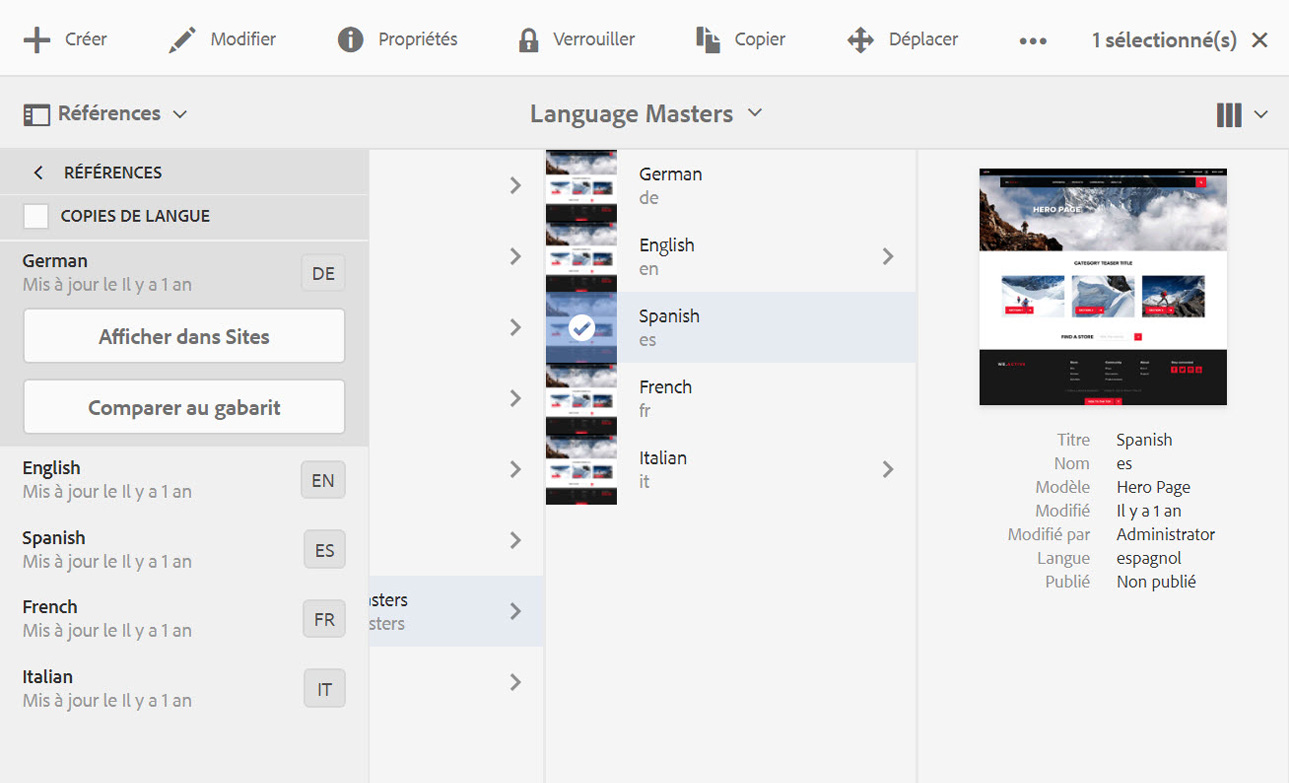The height and width of the screenshot is (783, 1289).
Task: Expand the English 'en' page chevron
Action: 887,257
